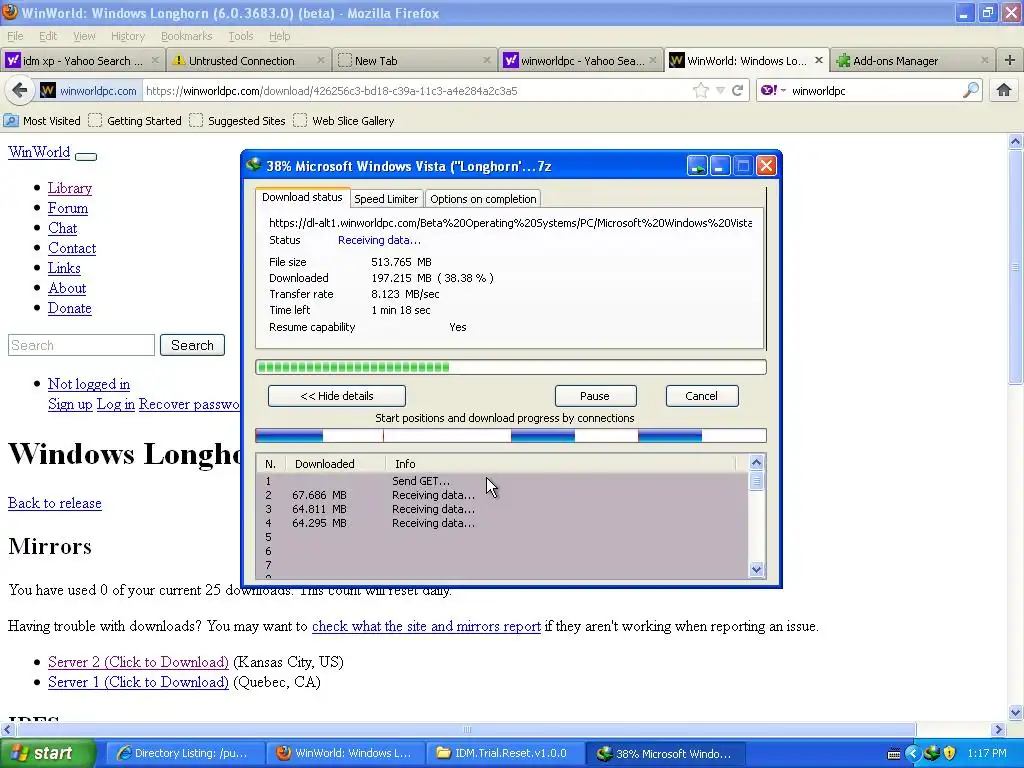Click connections list scroll up arrow
Image resolution: width=1024 pixels, height=768 pixels.
tap(756, 462)
